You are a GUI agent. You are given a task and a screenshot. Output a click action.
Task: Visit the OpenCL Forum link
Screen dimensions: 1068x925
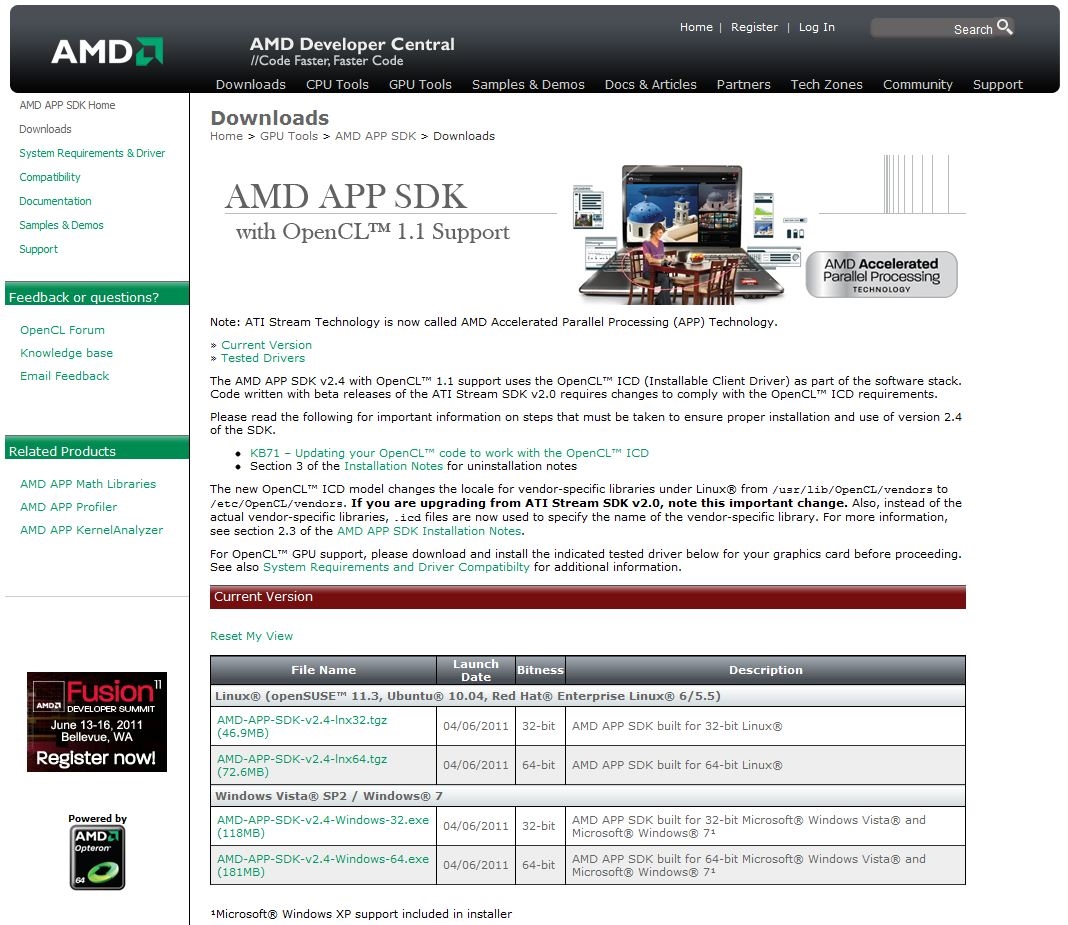click(62, 330)
